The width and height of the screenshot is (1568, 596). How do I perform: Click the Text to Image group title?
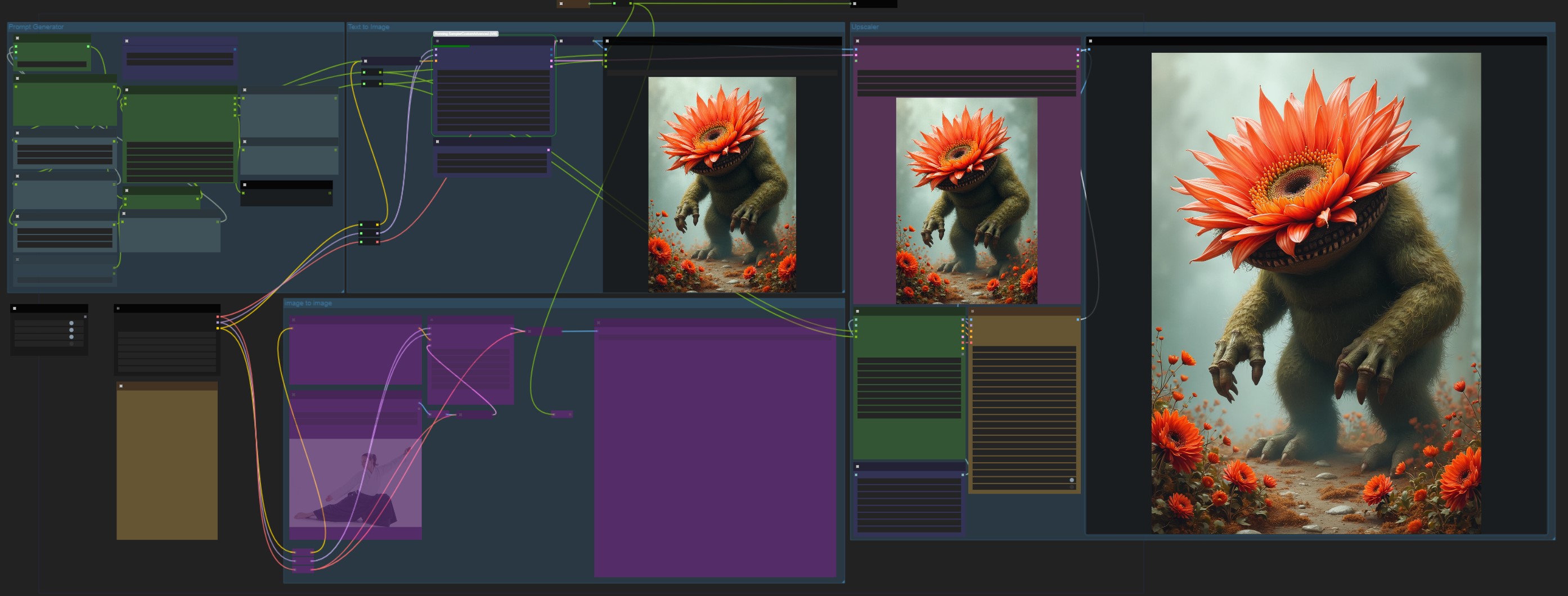(x=369, y=27)
